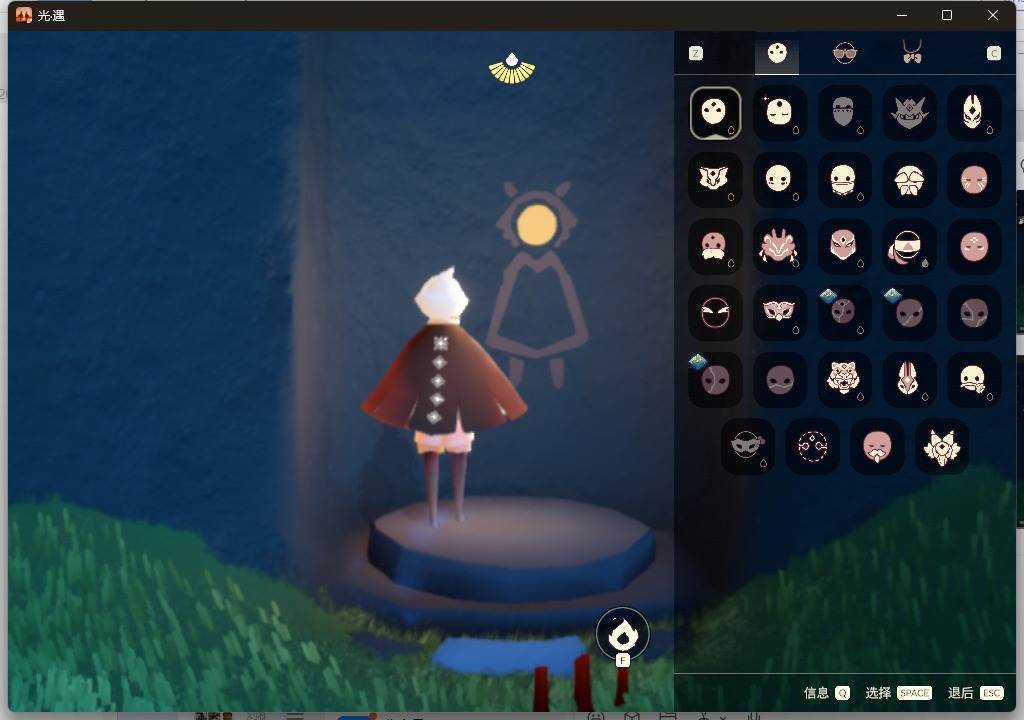This screenshot has height=720, width=1024.
Task: Select the pink mask with forehead diamond pattern
Action: [974, 246]
